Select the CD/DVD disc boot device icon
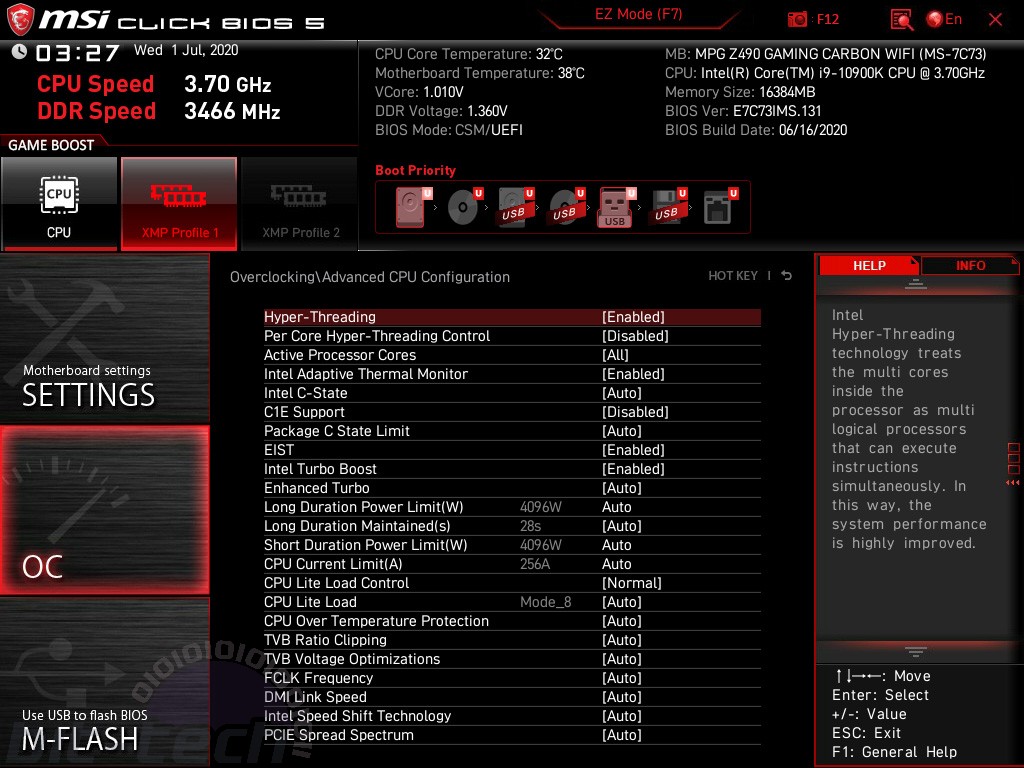The width and height of the screenshot is (1024, 768). click(464, 207)
